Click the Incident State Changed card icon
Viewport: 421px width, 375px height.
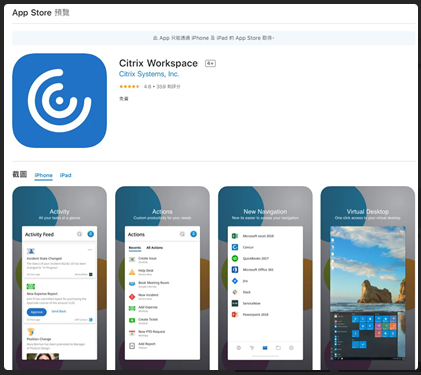(x=31, y=251)
